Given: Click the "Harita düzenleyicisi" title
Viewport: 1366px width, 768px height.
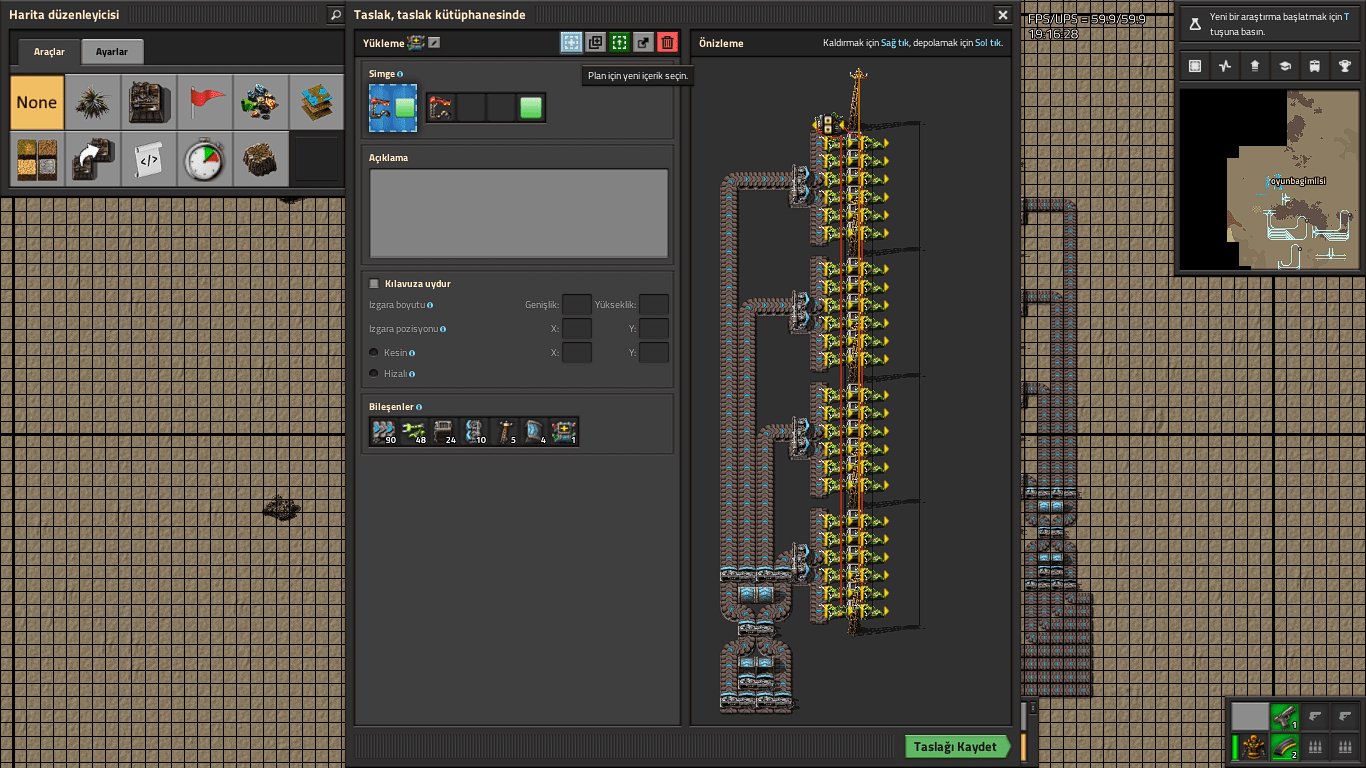Looking at the screenshot, I should 64,15.
